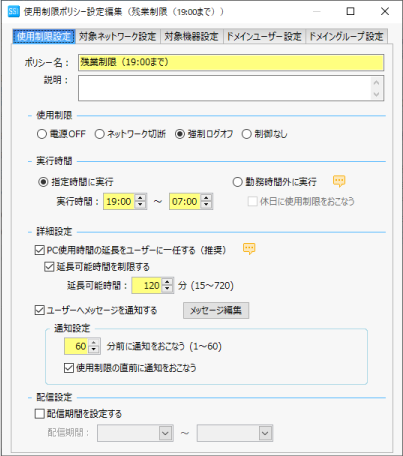
Task: Click the メッセージ編集 button
Action: 216,310
